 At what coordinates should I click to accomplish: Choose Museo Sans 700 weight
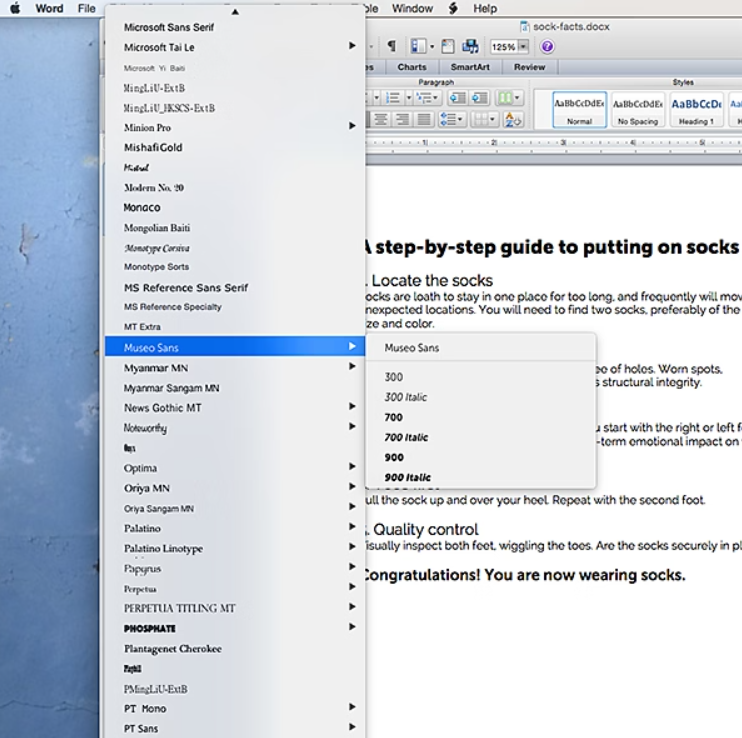point(480,417)
